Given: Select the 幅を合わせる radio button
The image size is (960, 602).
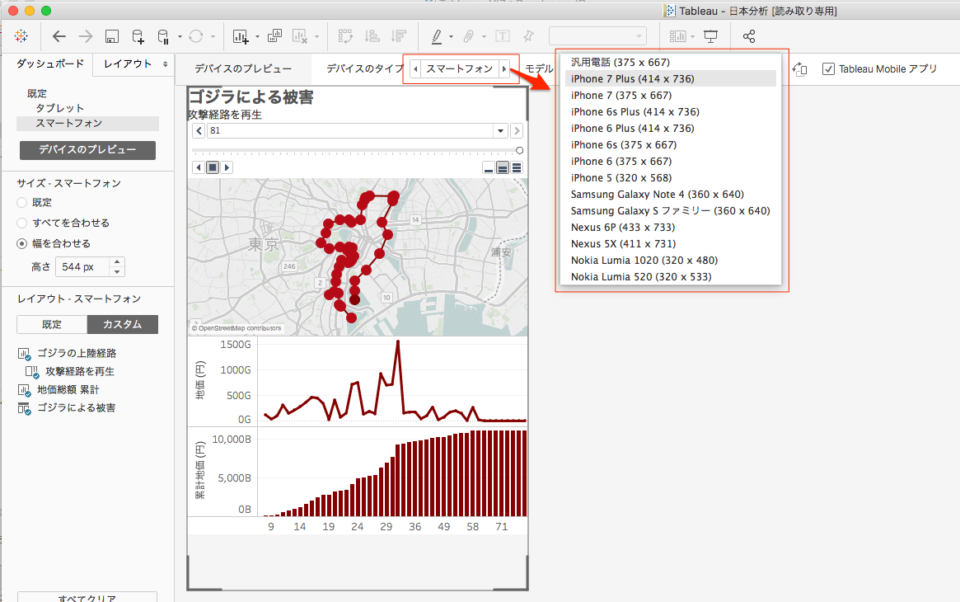Looking at the screenshot, I should 20,243.
